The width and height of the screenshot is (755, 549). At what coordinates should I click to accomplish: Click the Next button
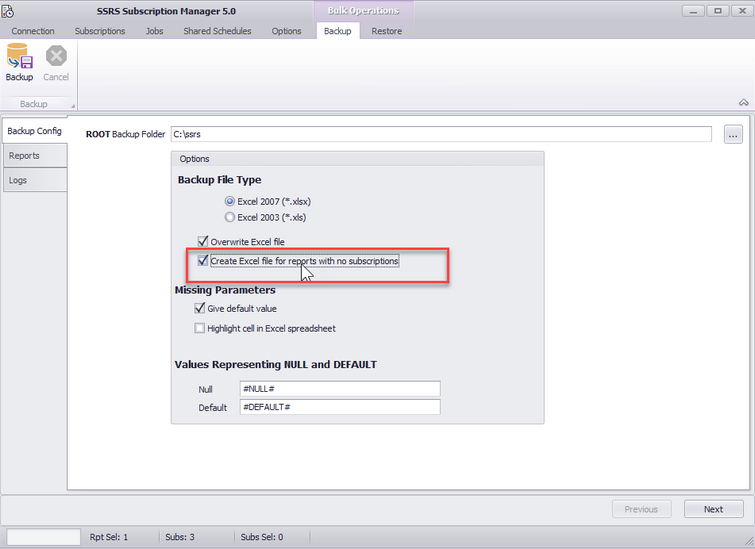(713, 509)
